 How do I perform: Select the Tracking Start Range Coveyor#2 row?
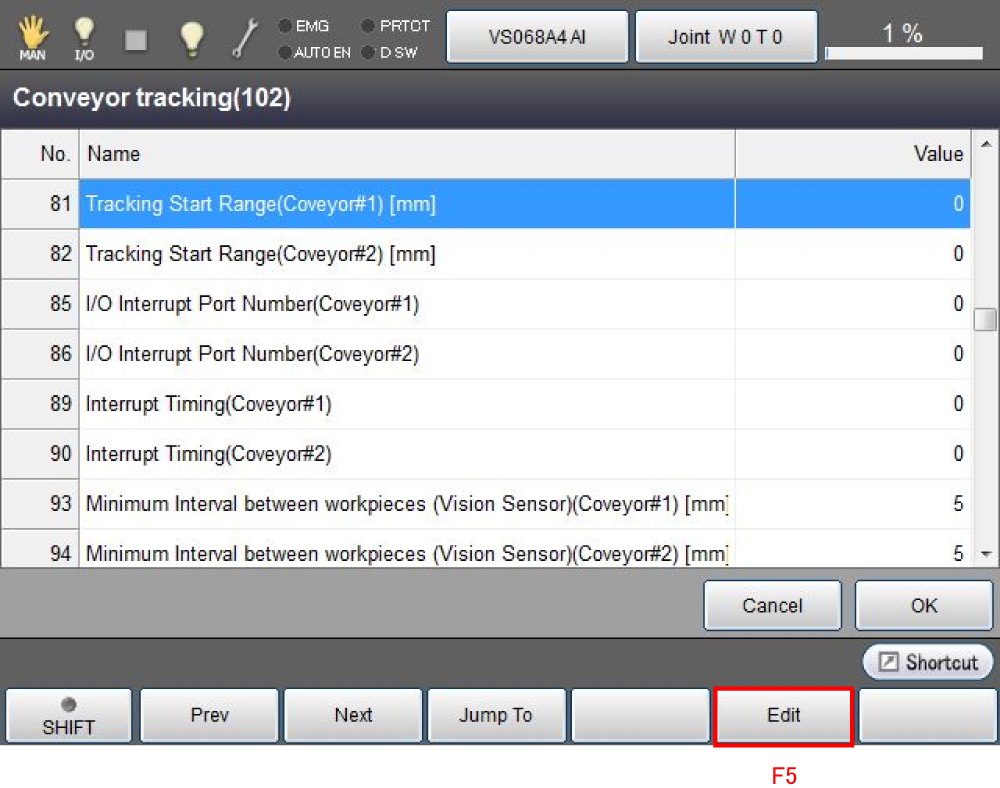tap(400, 254)
